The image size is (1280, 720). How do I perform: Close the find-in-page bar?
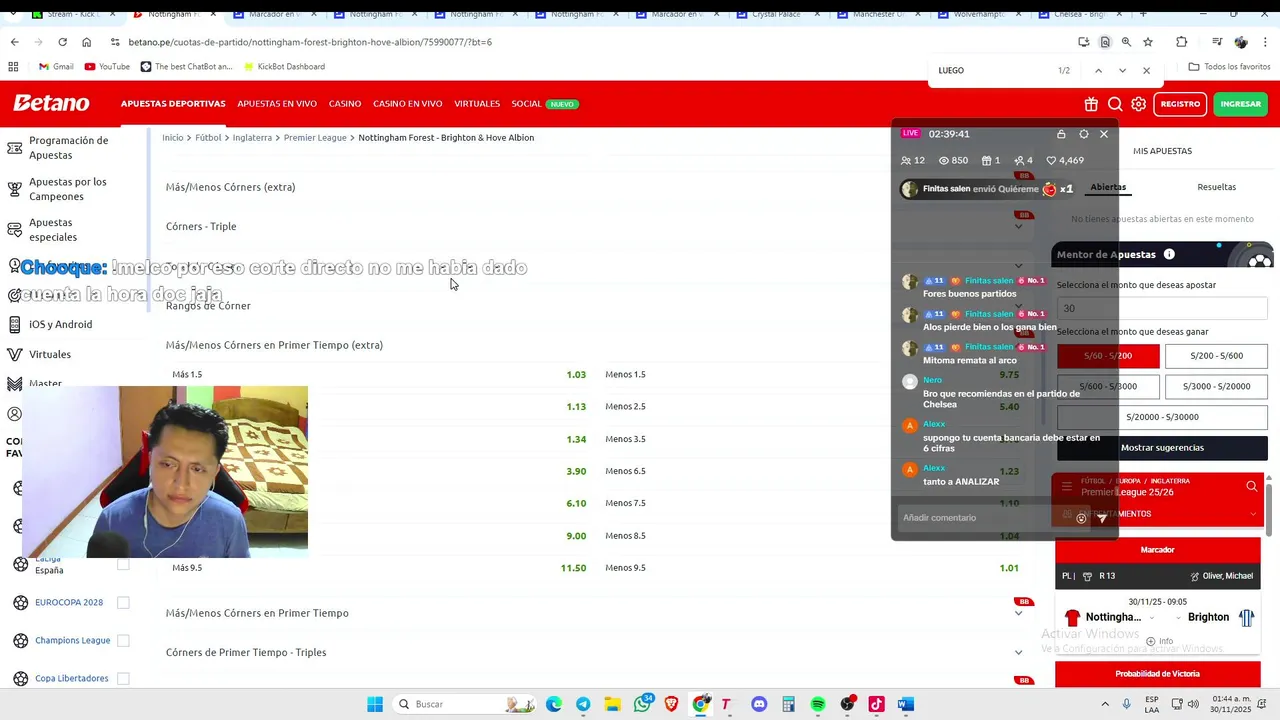(1146, 70)
